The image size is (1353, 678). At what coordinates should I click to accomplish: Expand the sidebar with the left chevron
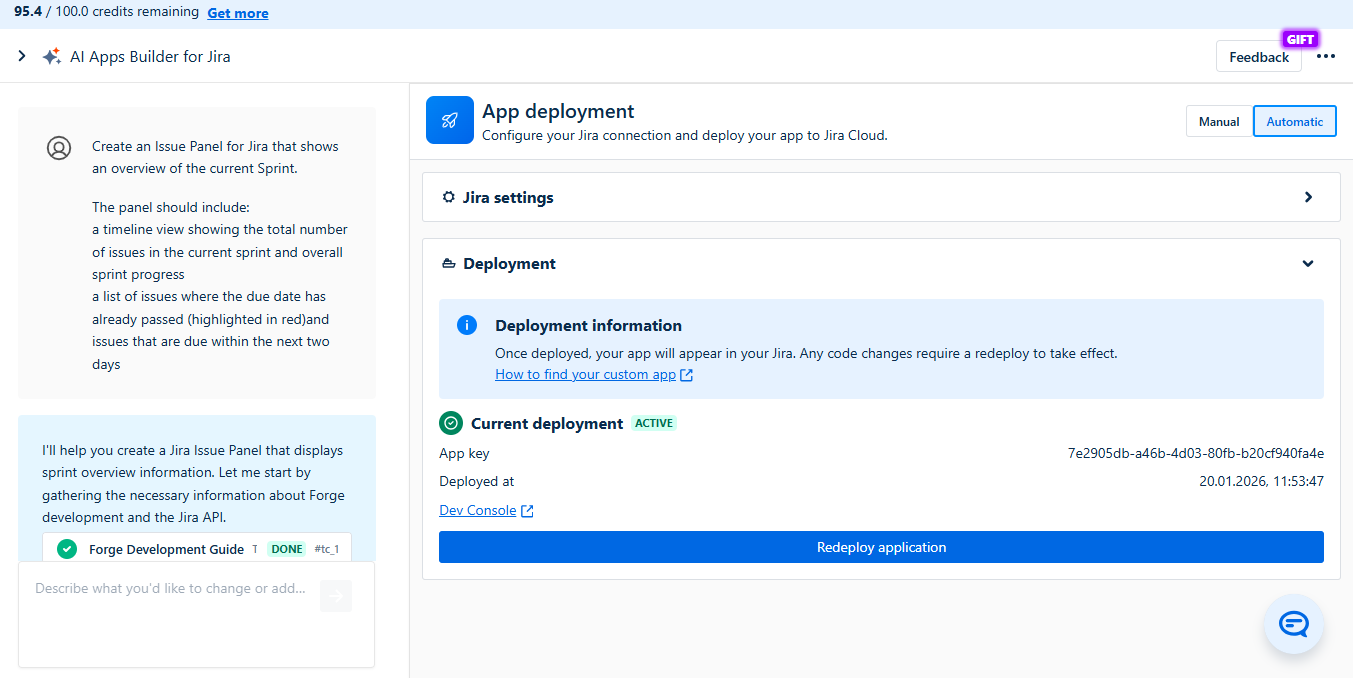(x=22, y=56)
